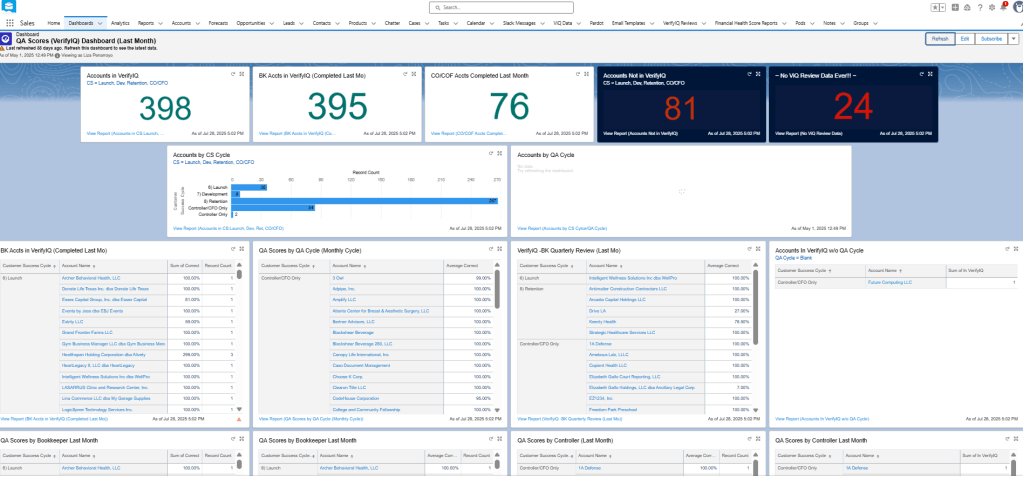The height and width of the screenshot is (477, 1023).
Task: Click the Edit dashboard button
Action: coord(964,39)
